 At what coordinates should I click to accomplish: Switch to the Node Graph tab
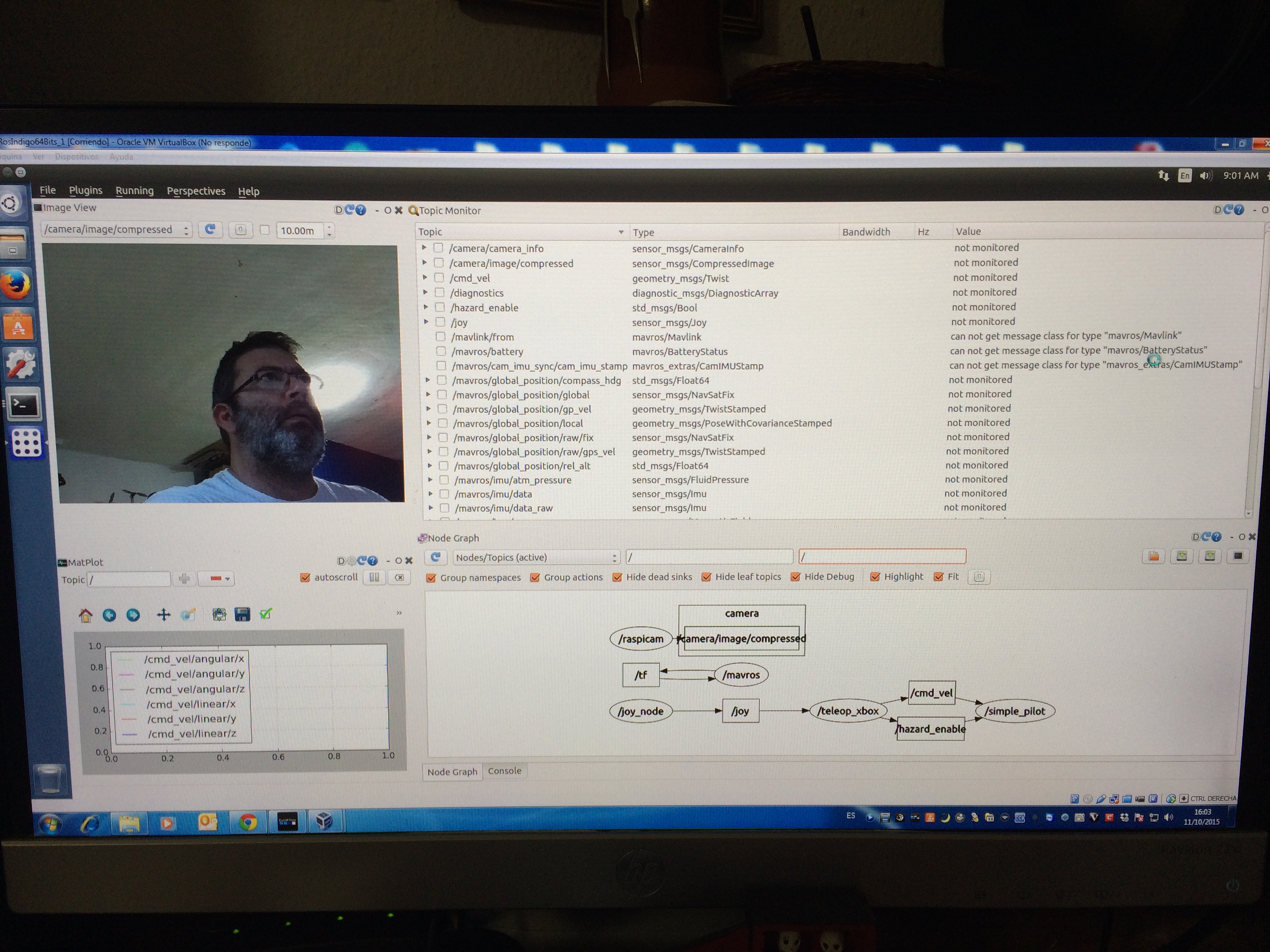point(452,772)
